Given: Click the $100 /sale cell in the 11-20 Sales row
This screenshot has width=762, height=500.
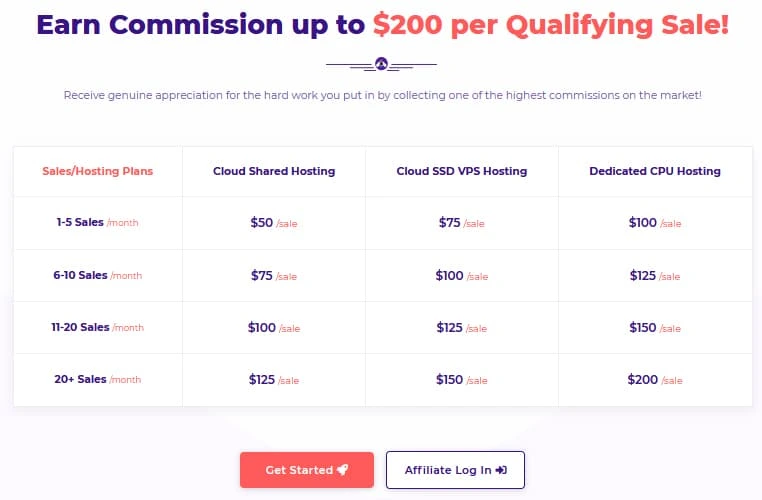Looking at the screenshot, I should pos(274,328).
